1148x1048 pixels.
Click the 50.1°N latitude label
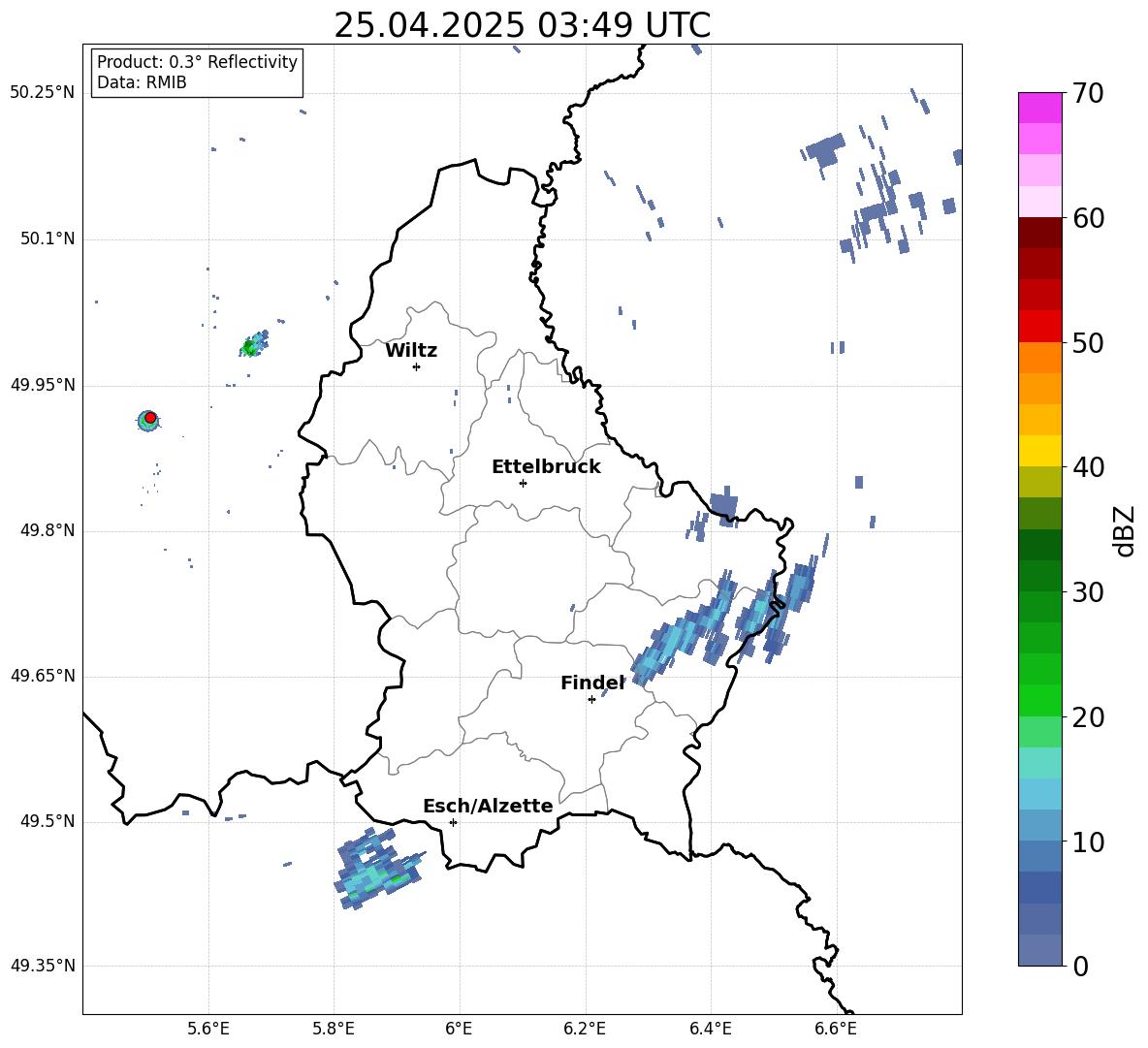47,239
